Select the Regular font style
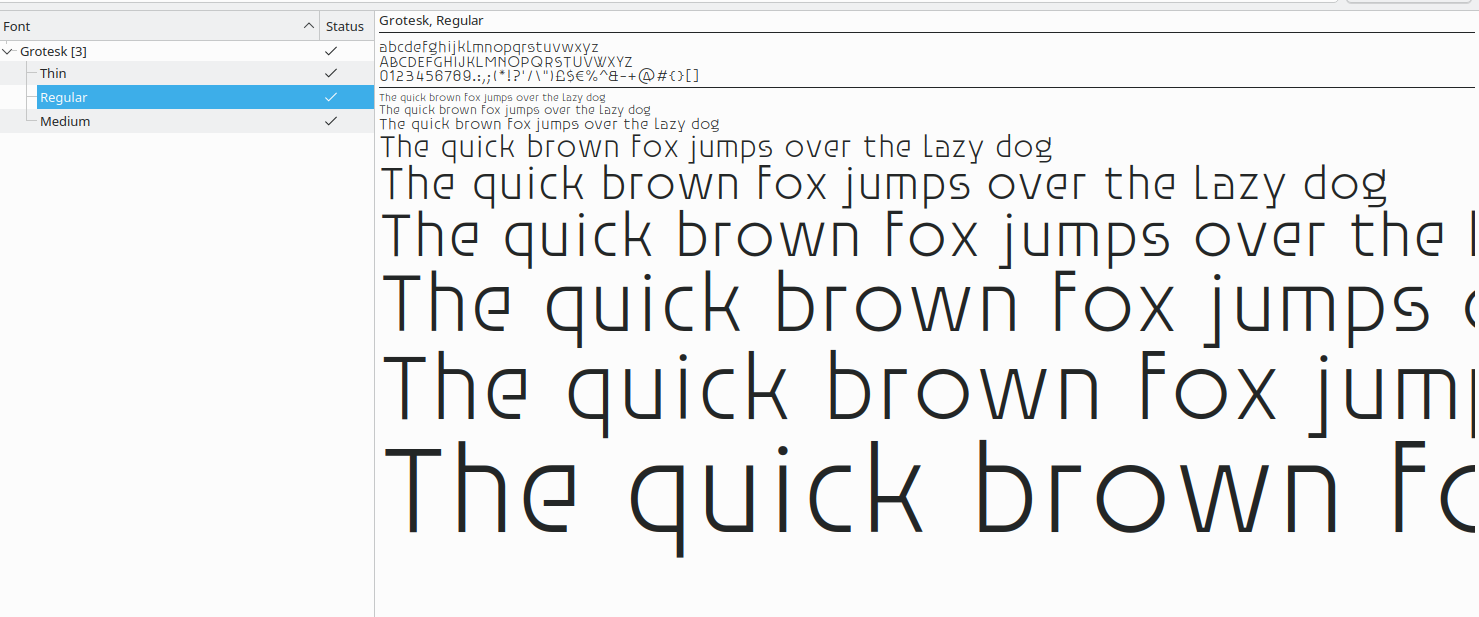Image resolution: width=1479 pixels, height=617 pixels. [63, 97]
